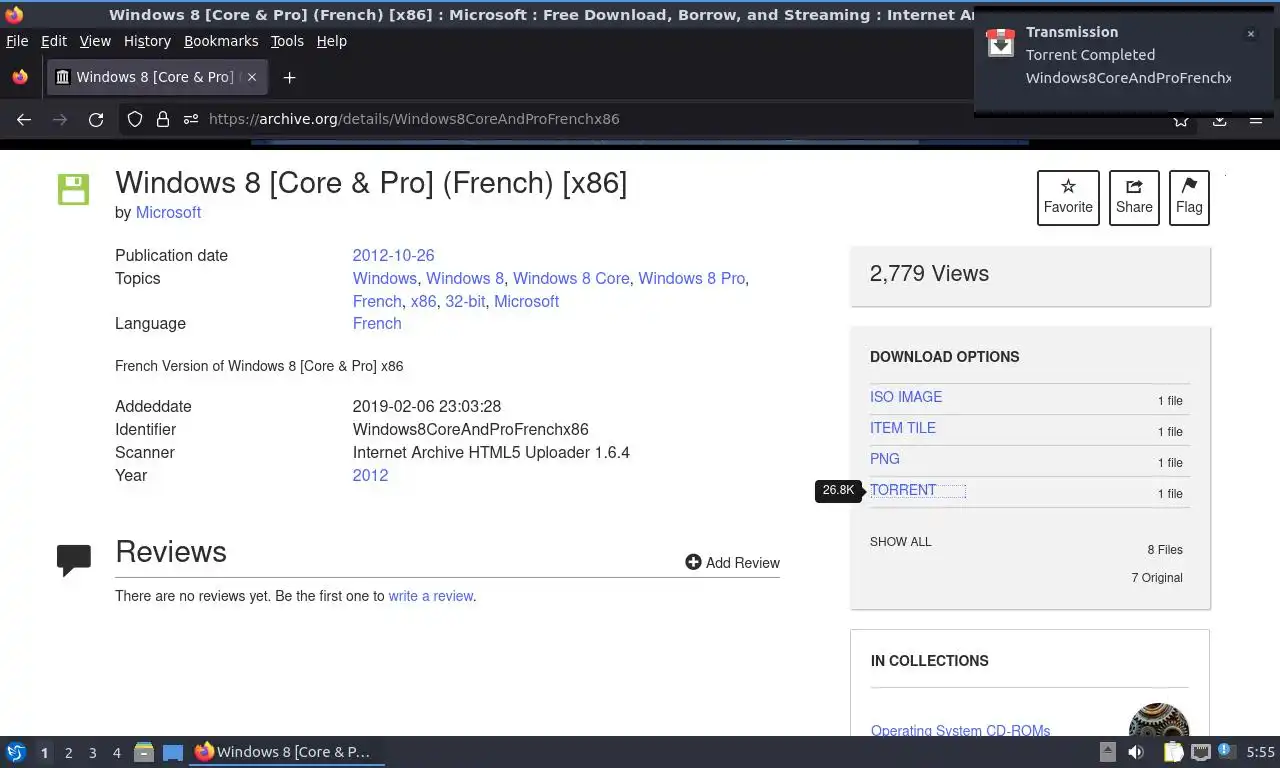Click Add Review
The height and width of the screenshot is (768, 1280).
(732, 563)
